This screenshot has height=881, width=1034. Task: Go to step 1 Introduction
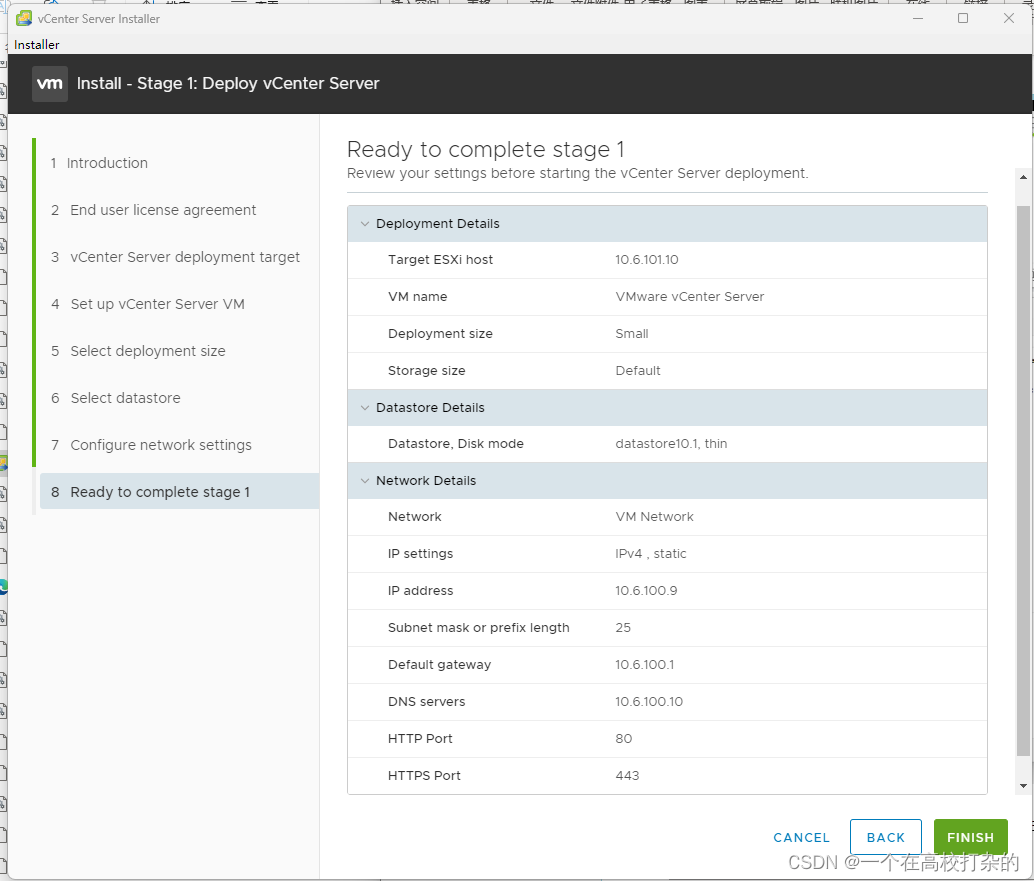tap(100, 163)
